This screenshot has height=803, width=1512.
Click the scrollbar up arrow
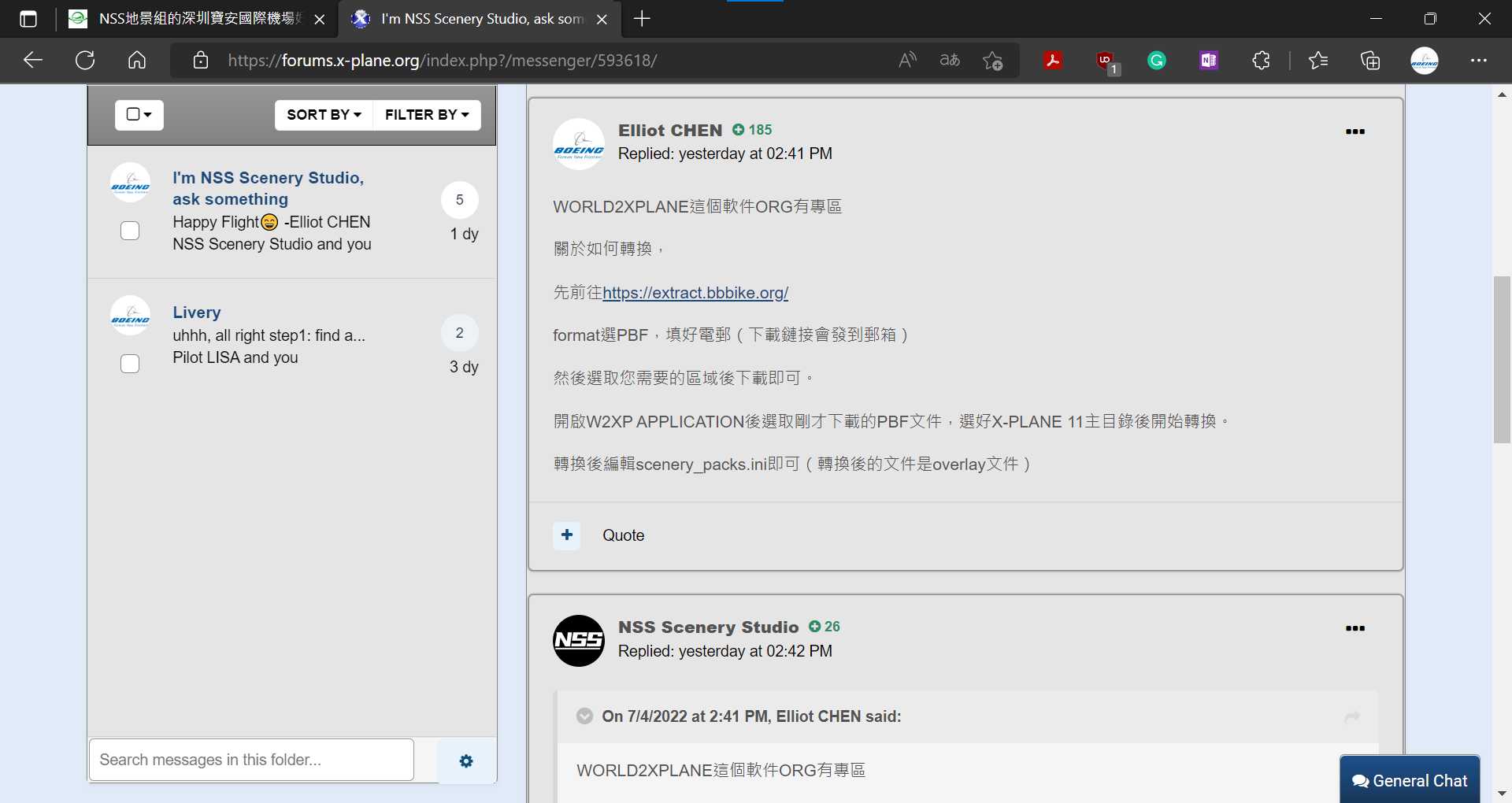(x=1502, y=94)
